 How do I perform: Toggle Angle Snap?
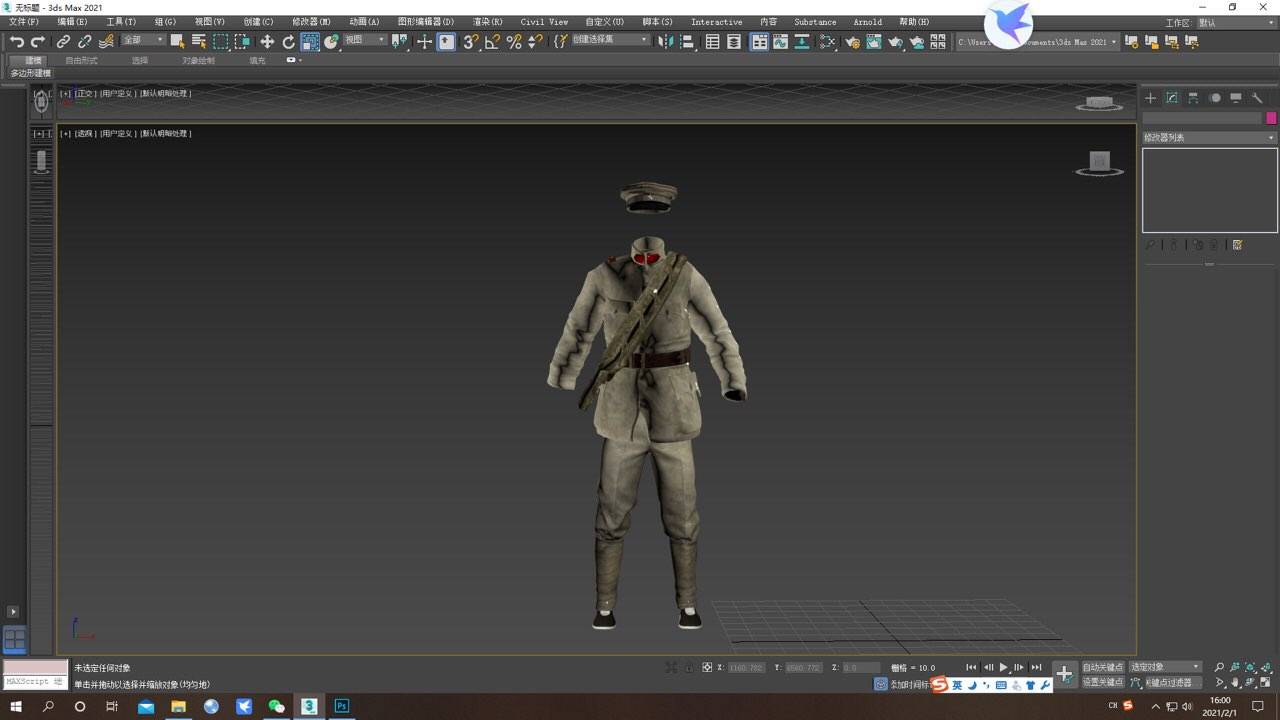[x=492, y=42]
